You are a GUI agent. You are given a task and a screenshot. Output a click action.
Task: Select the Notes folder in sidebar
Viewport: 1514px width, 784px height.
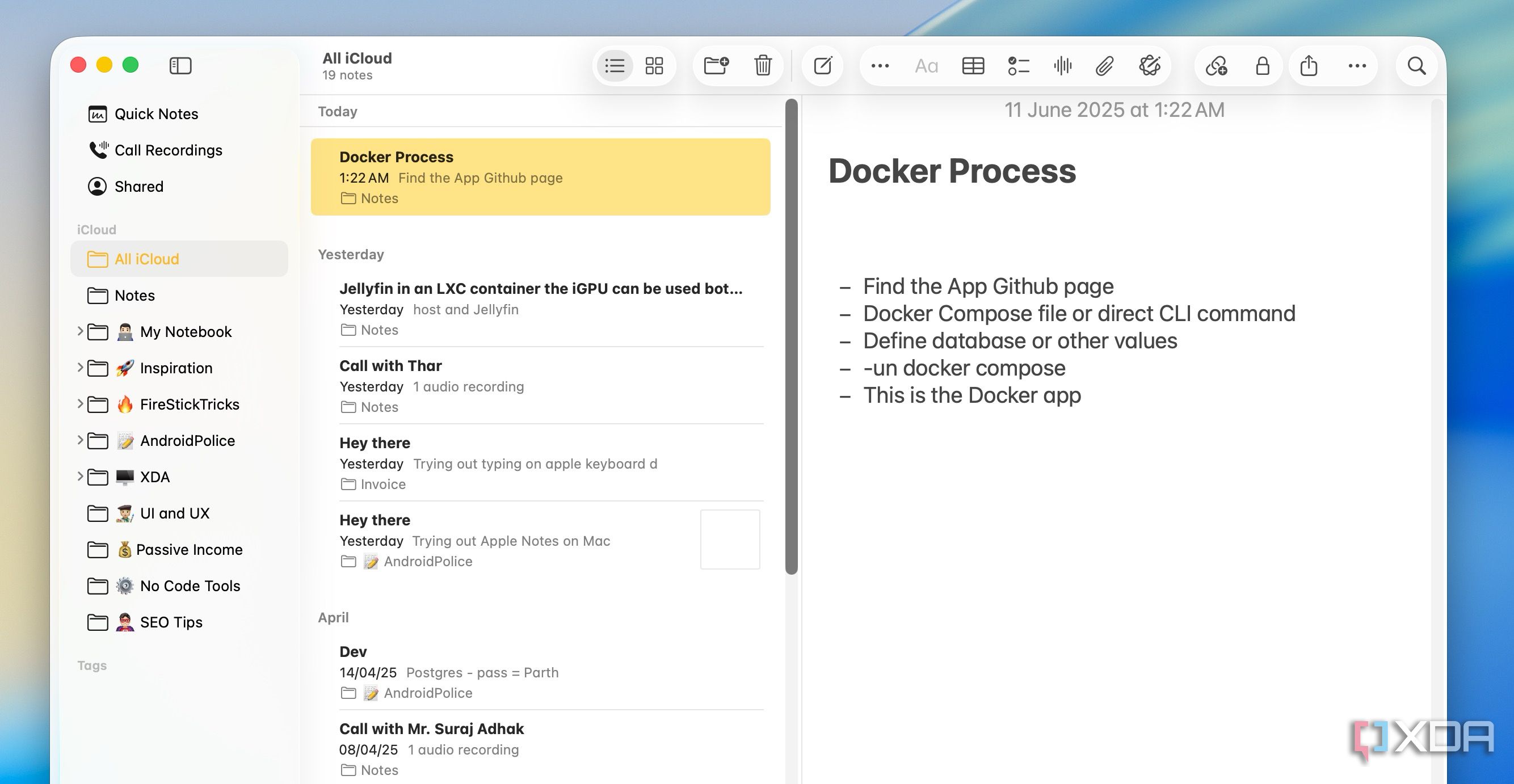(x=179, y=296)
